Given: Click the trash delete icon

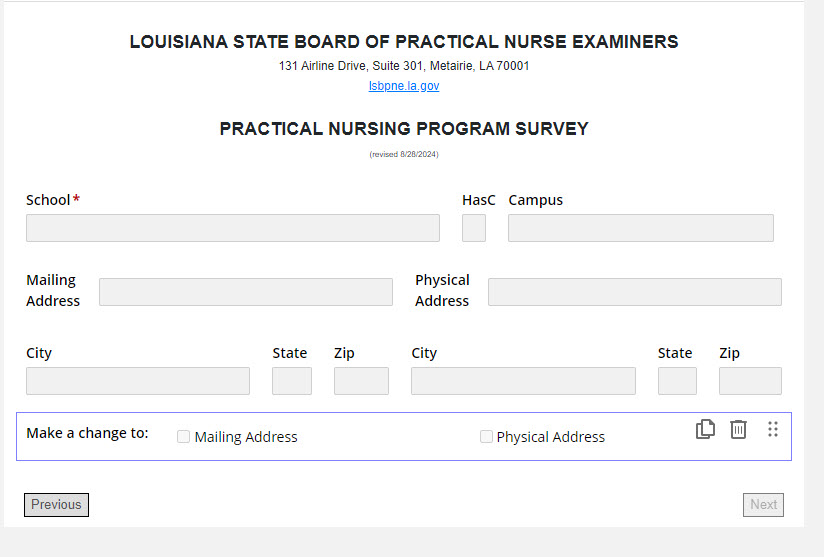Looking at the screenshot, I should coord(738,429).
